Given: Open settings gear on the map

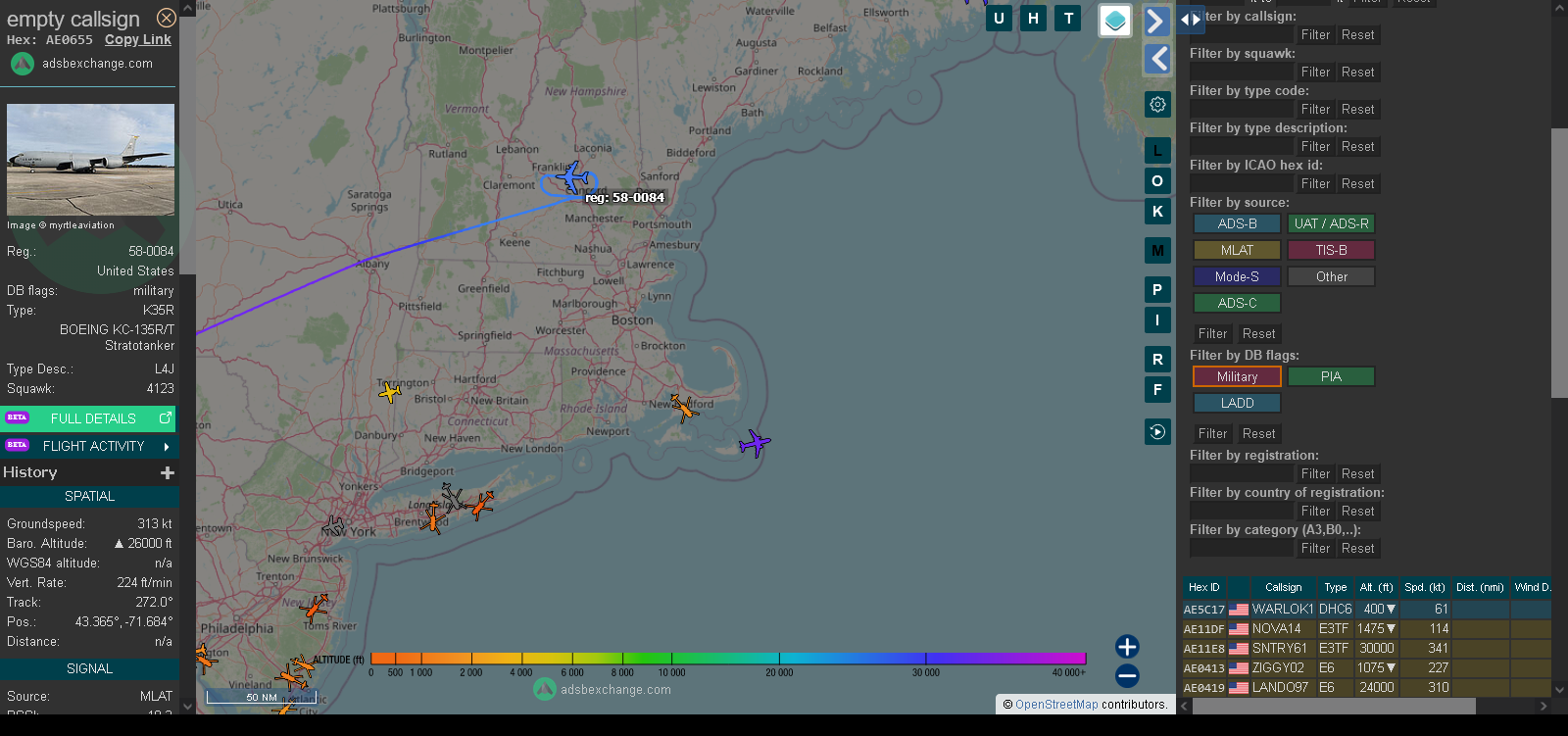Looking at the screenshot, I should point(1157,104).
